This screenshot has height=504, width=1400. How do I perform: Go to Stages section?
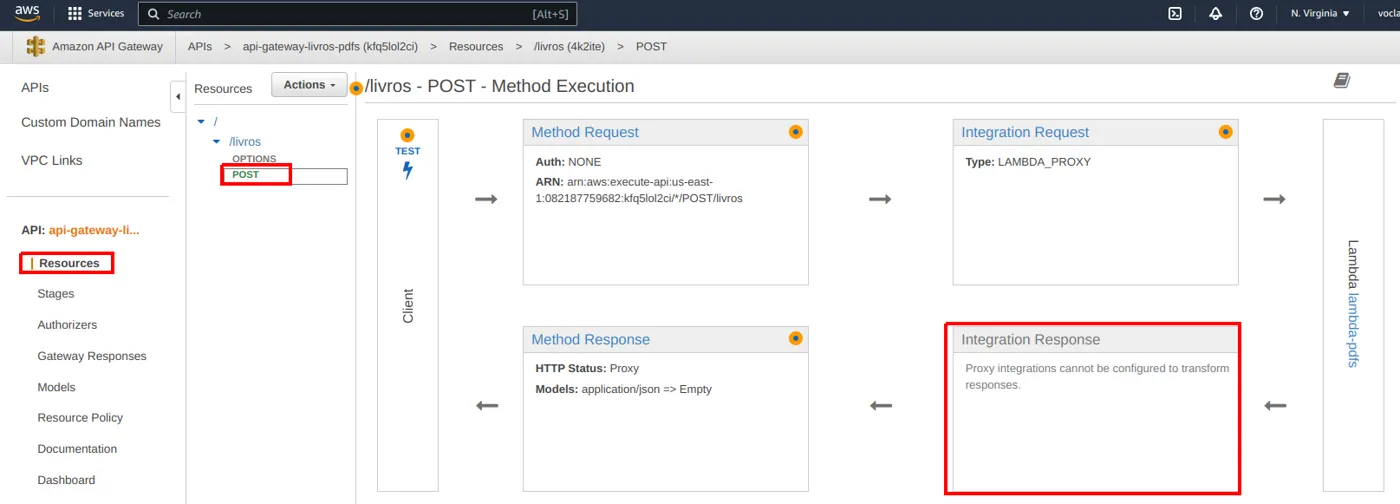pyautogui.click(x=56, y=294)
